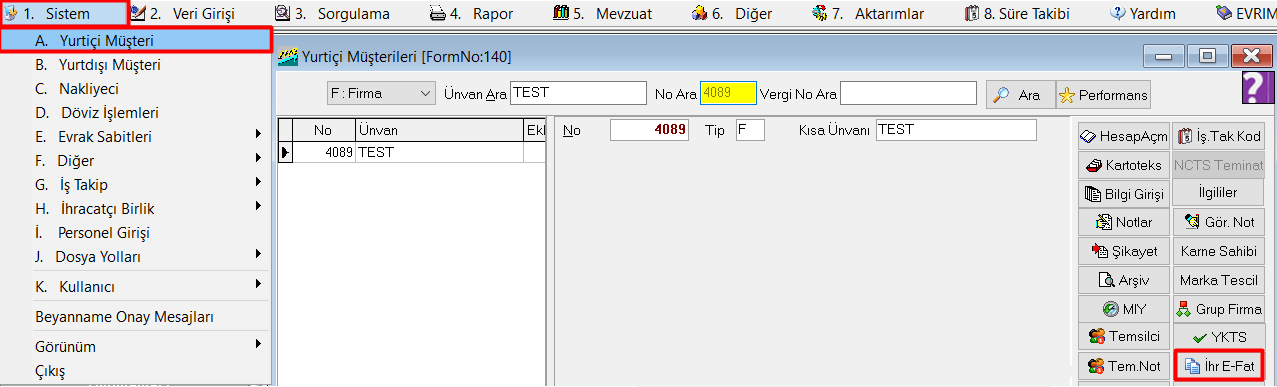Image resolution: width=1277 pixels, height=387 pixels.
Task: Focus the yellow No Ara field
Action: 728,94
